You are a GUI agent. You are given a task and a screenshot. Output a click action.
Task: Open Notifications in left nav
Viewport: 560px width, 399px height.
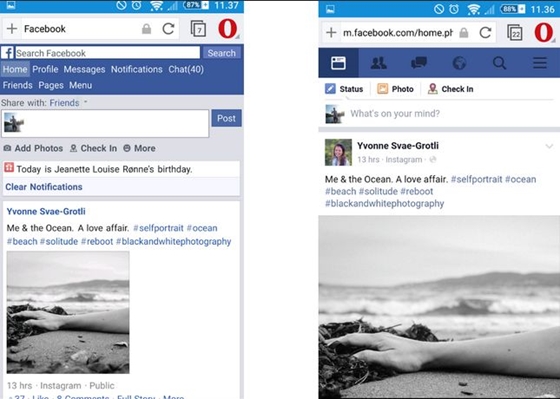137,69
